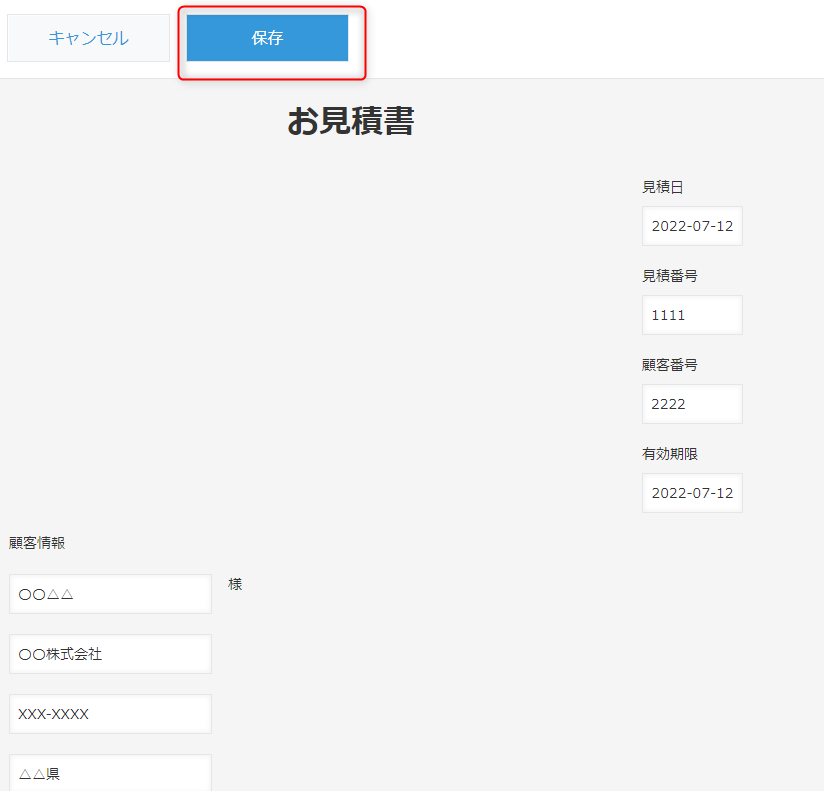Select the company field ○○株式会社
Image resolution: width=824 pixels, height=791 pixels.
point(110,654)
